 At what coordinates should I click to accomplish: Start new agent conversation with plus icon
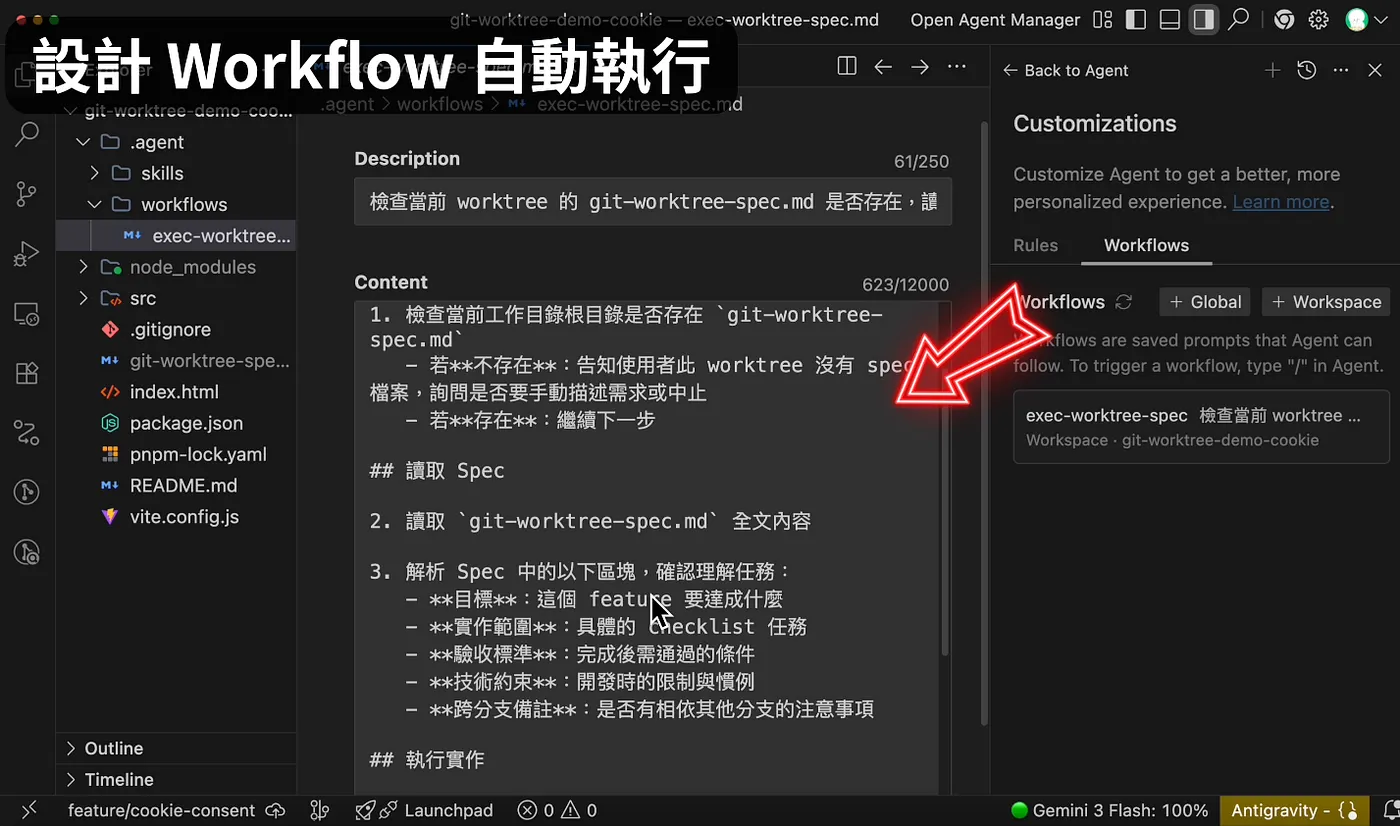(1272, 70)
